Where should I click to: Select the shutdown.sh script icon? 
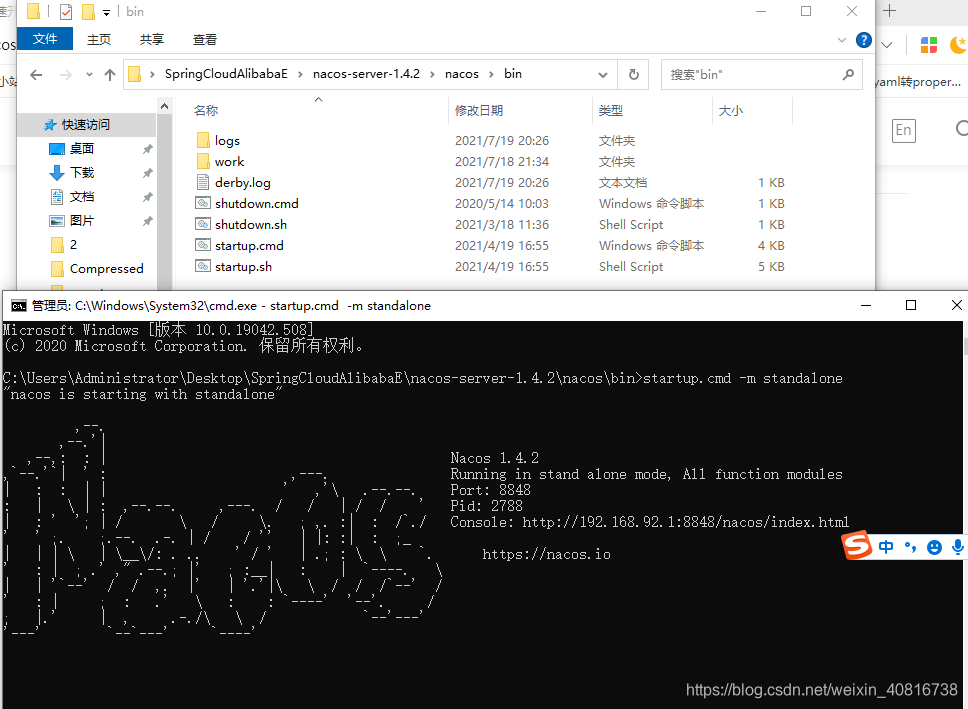[203, 224]
